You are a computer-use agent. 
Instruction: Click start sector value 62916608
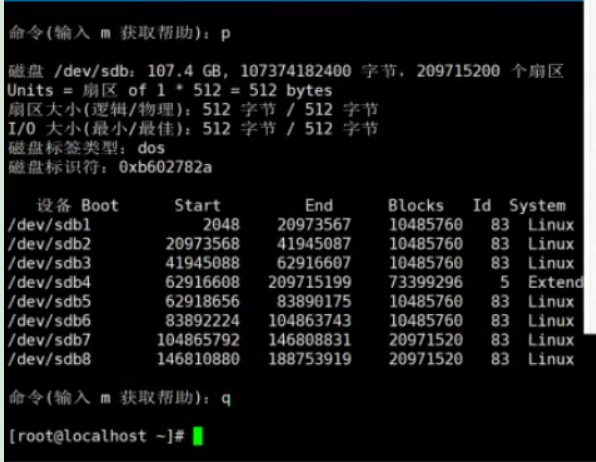(203, 283)
